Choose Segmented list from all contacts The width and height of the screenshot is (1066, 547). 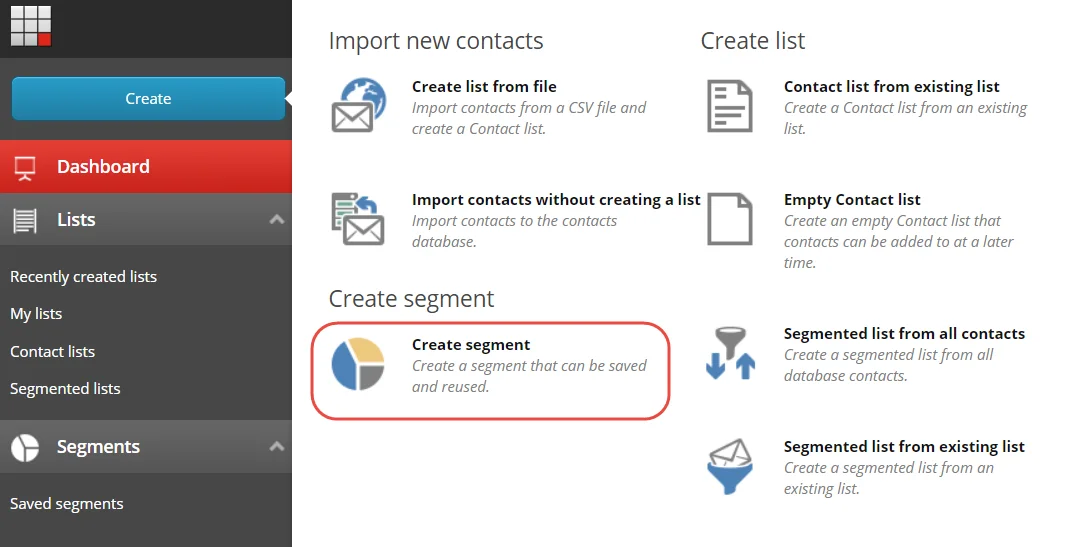904,334
